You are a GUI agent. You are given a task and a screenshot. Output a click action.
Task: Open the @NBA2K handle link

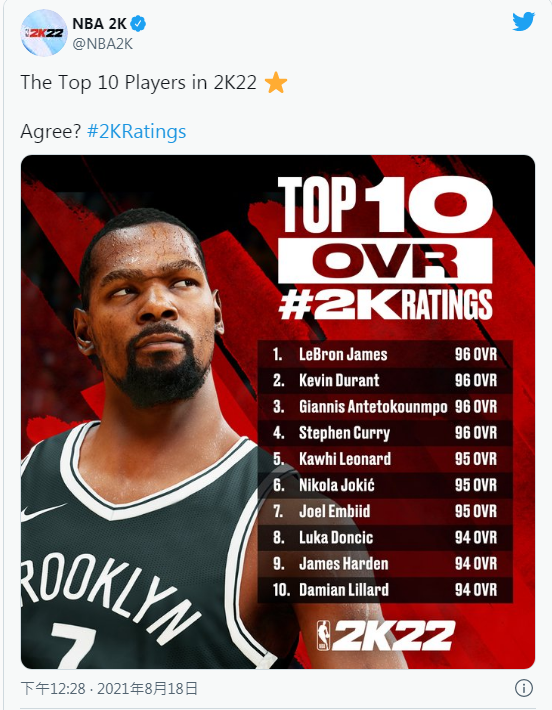pyautogui.click(x=103, y=44)
